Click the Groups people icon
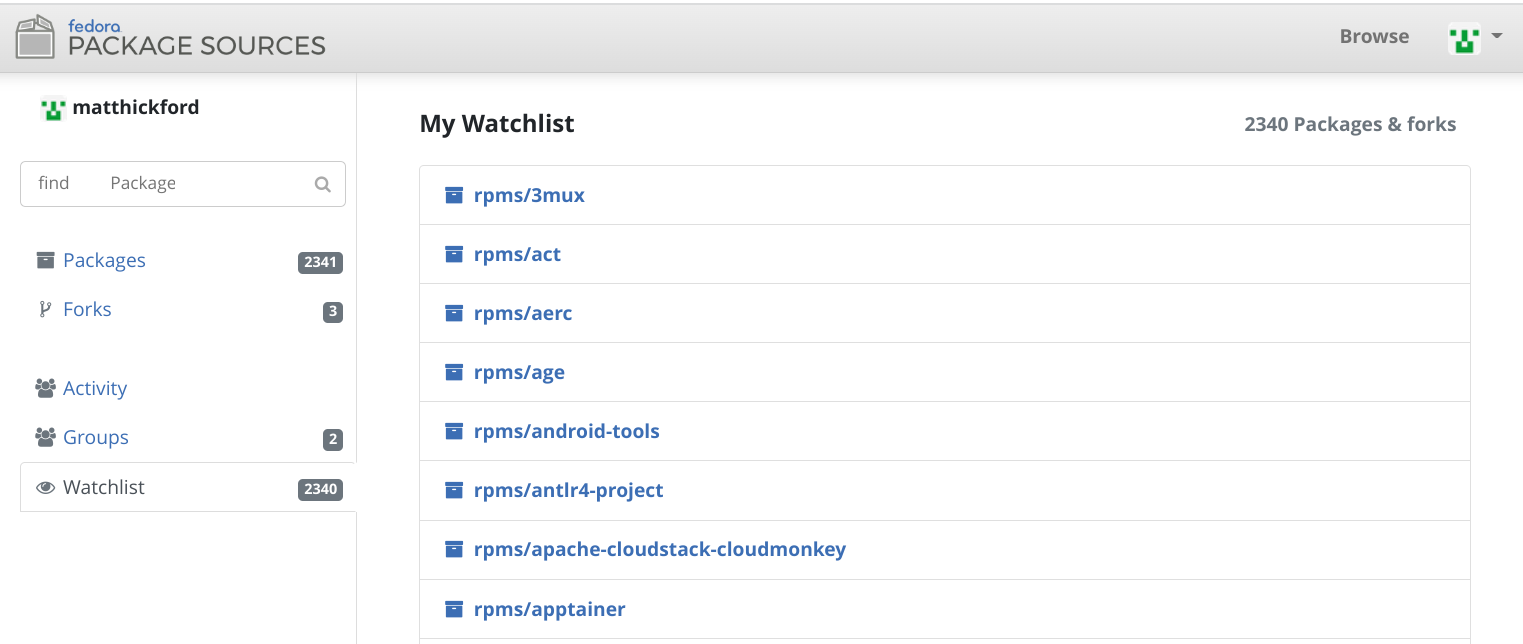This screenshot has height=644, width=1523. [x=45, y=437]
